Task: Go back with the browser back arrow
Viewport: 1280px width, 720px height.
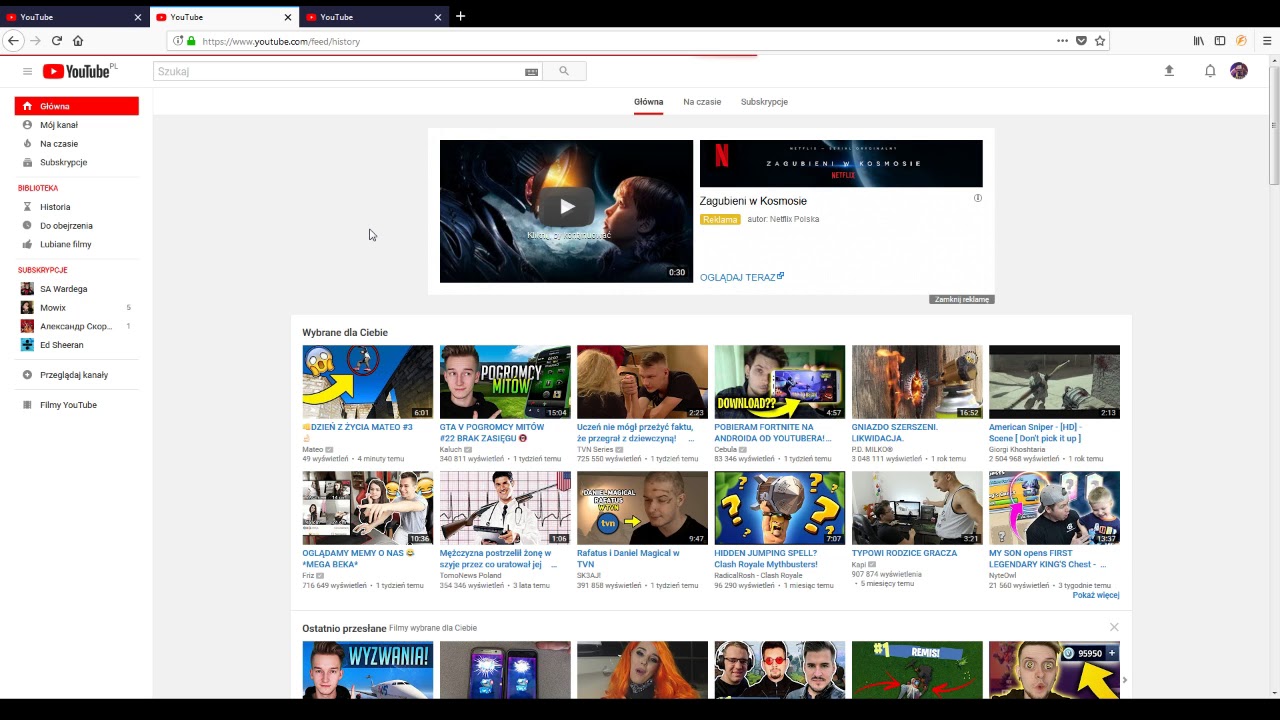Action: click(13, 41)
